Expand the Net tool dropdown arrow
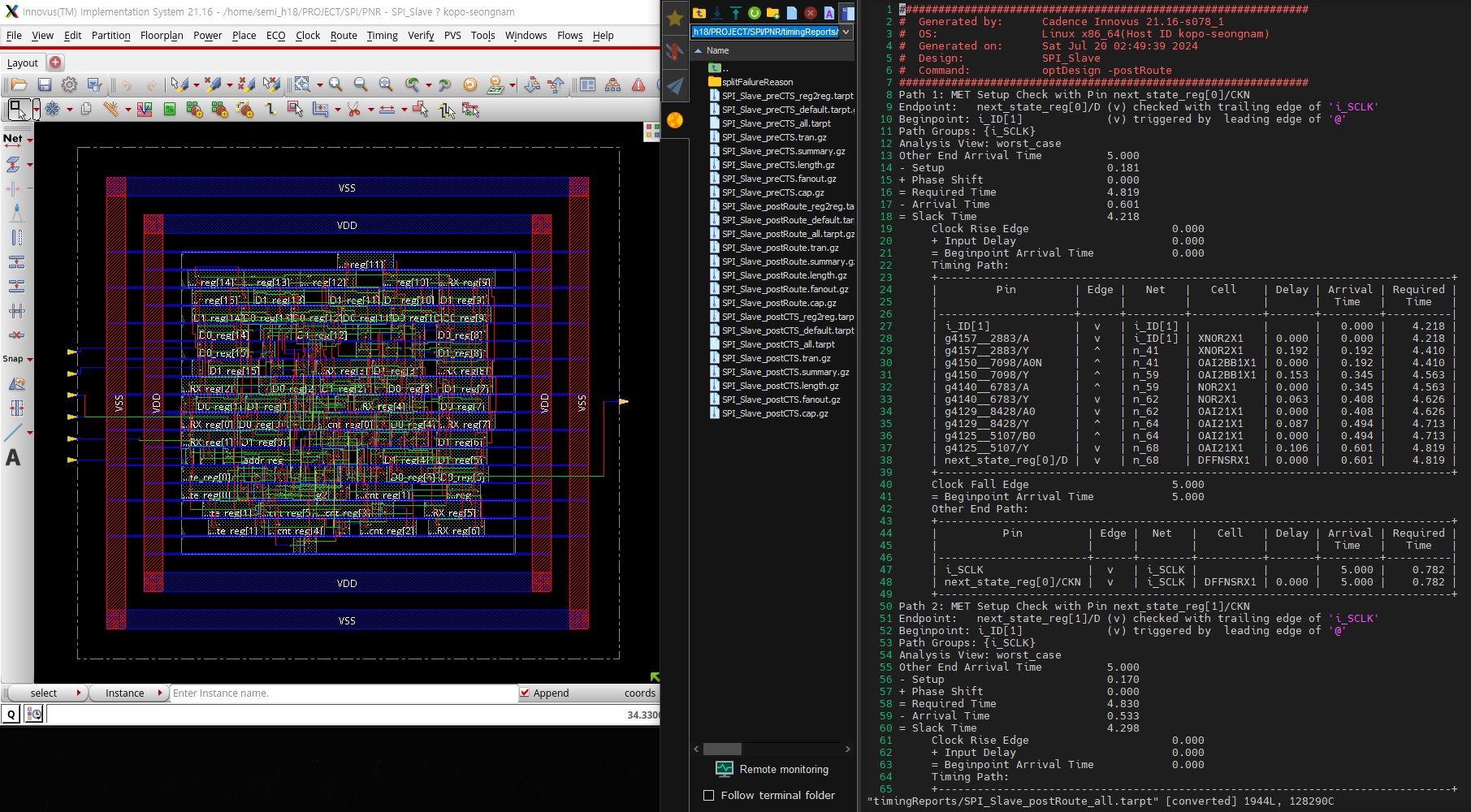Screen dimensions: 1471x812 29,140
